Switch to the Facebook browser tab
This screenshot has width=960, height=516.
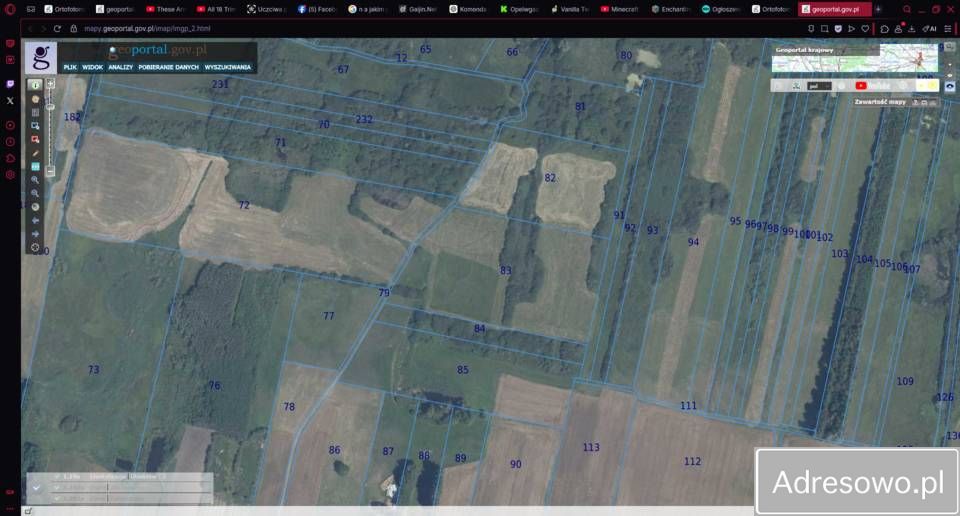(317, 9)
